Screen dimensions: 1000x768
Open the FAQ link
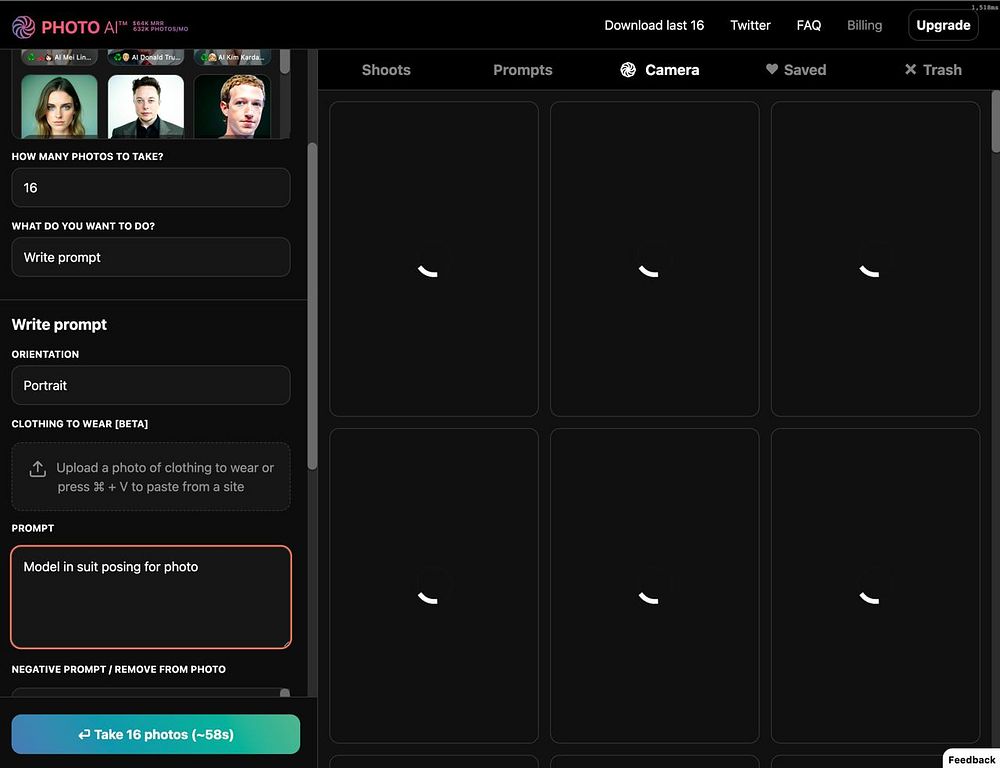point(809,26)
